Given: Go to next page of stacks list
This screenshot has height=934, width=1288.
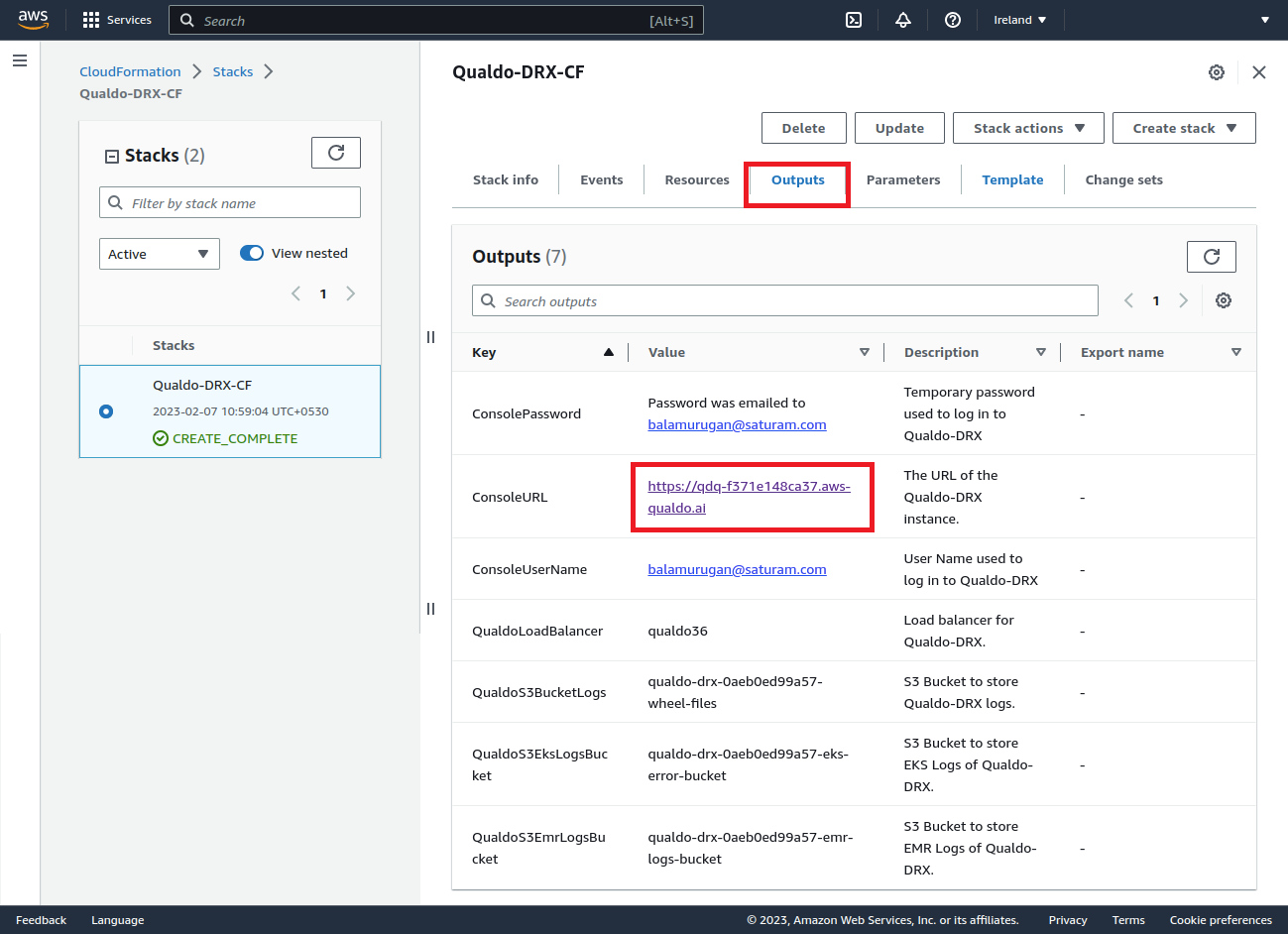Looking at the screenshot, I should (350, 293).
